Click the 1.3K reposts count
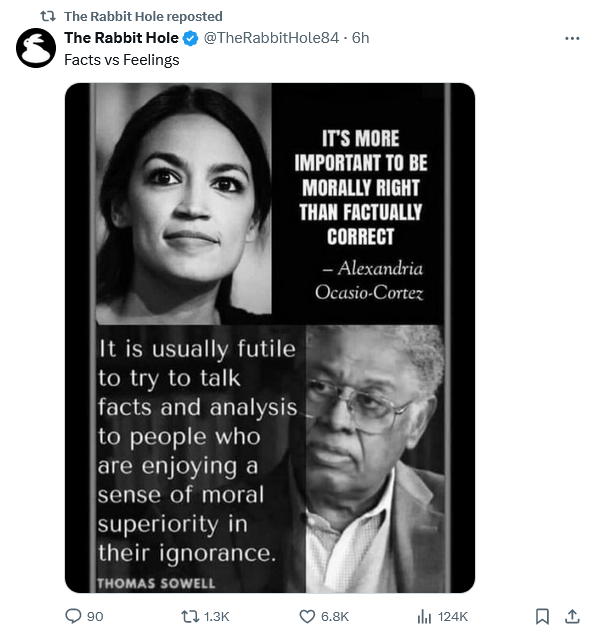Screen dimensions: 598x638 click(216, 616)
